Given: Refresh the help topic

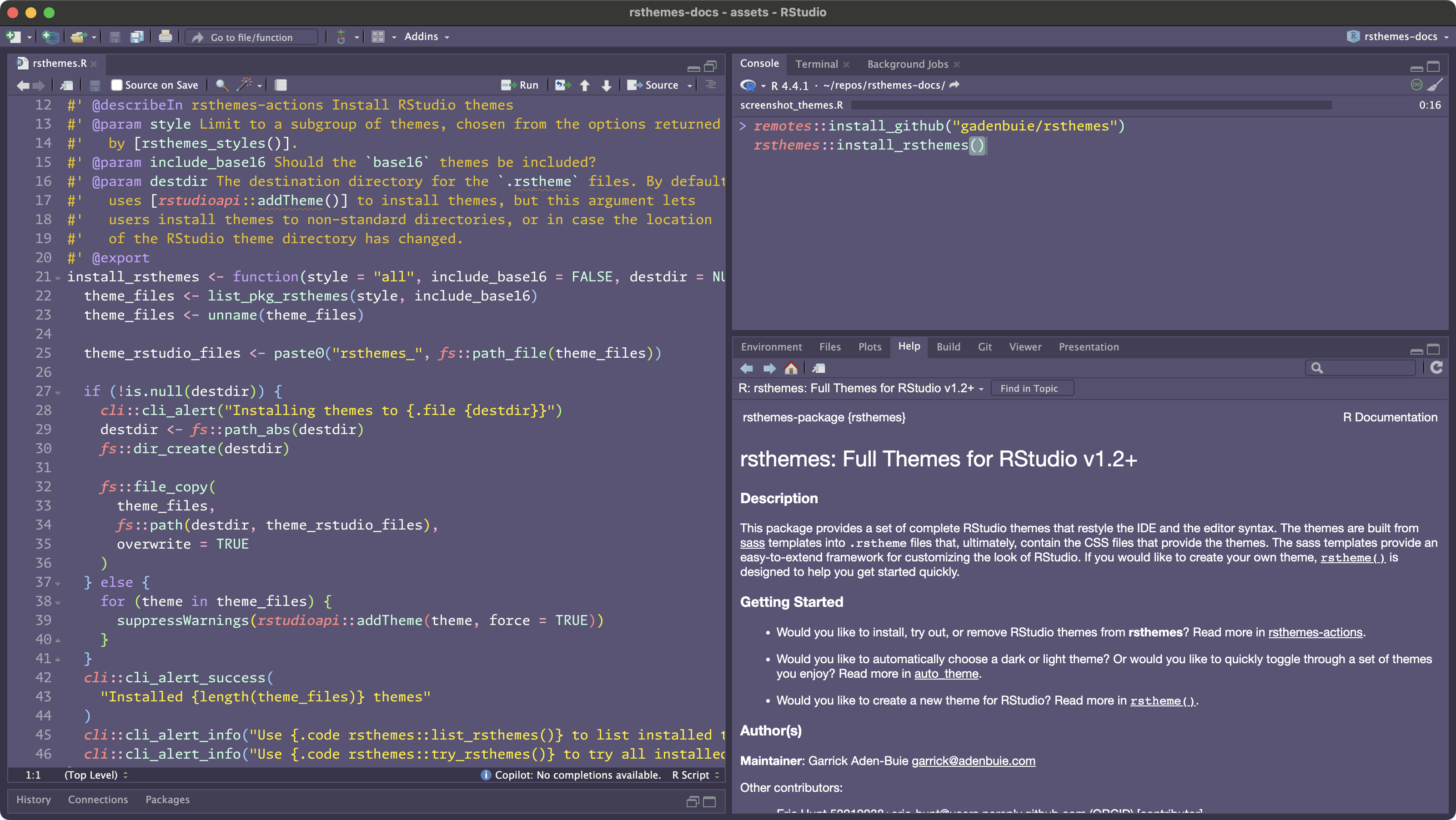Looking at the screenshot, I should click(x=1436, y=368).
